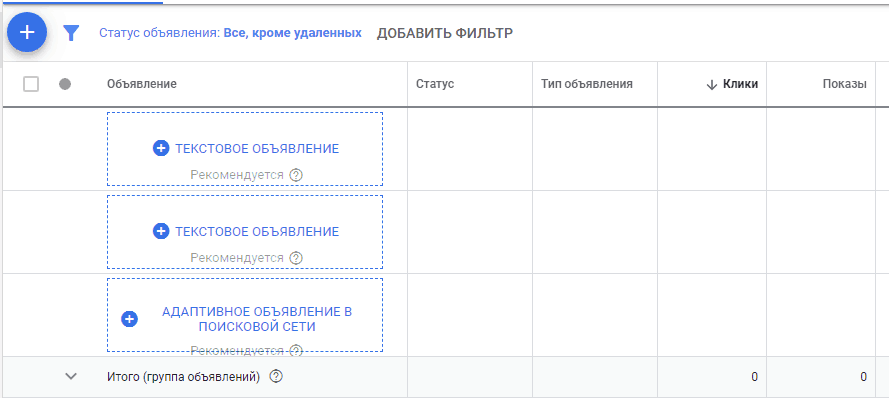Open help icon under the first text ad card
This screenshot has height=398, width=889.
(296, 175)
